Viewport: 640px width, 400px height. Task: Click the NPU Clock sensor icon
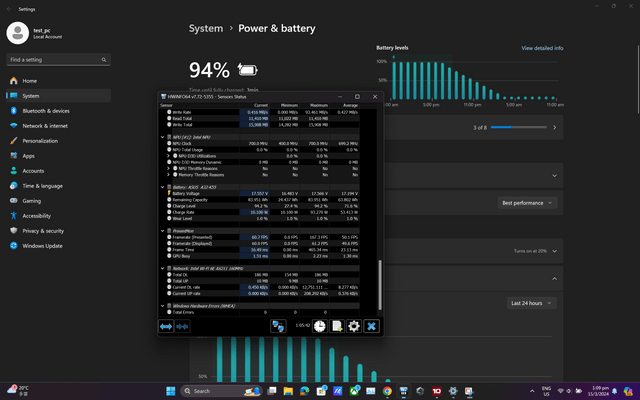tap(169, 143)
